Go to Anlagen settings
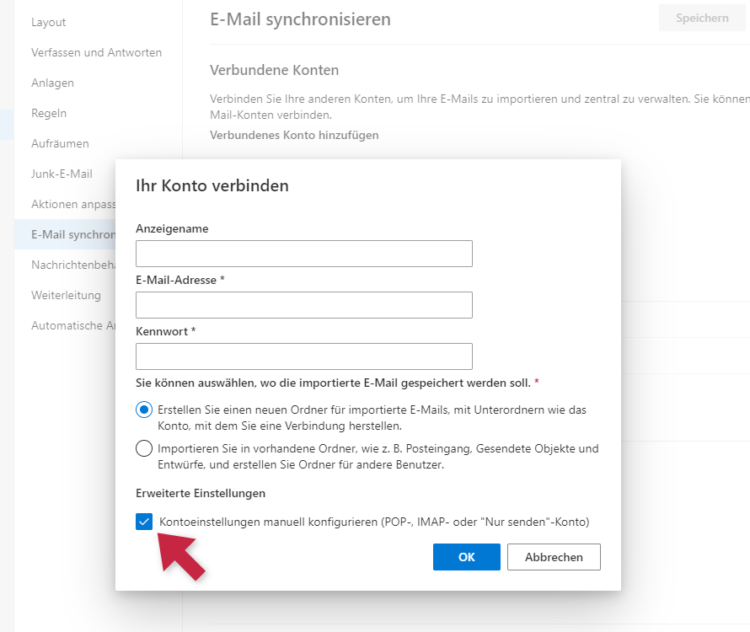Image resolution: width=750 pixels, height=632 pixels. coord(53,83)
